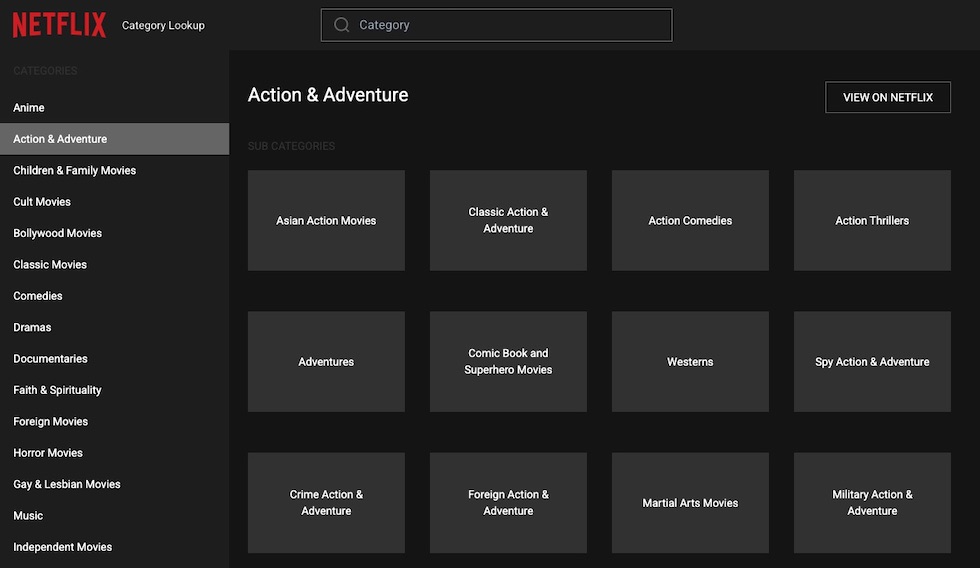Open the Classic Action & Adventure tile
980x568 pixels.
click(508, 221)
